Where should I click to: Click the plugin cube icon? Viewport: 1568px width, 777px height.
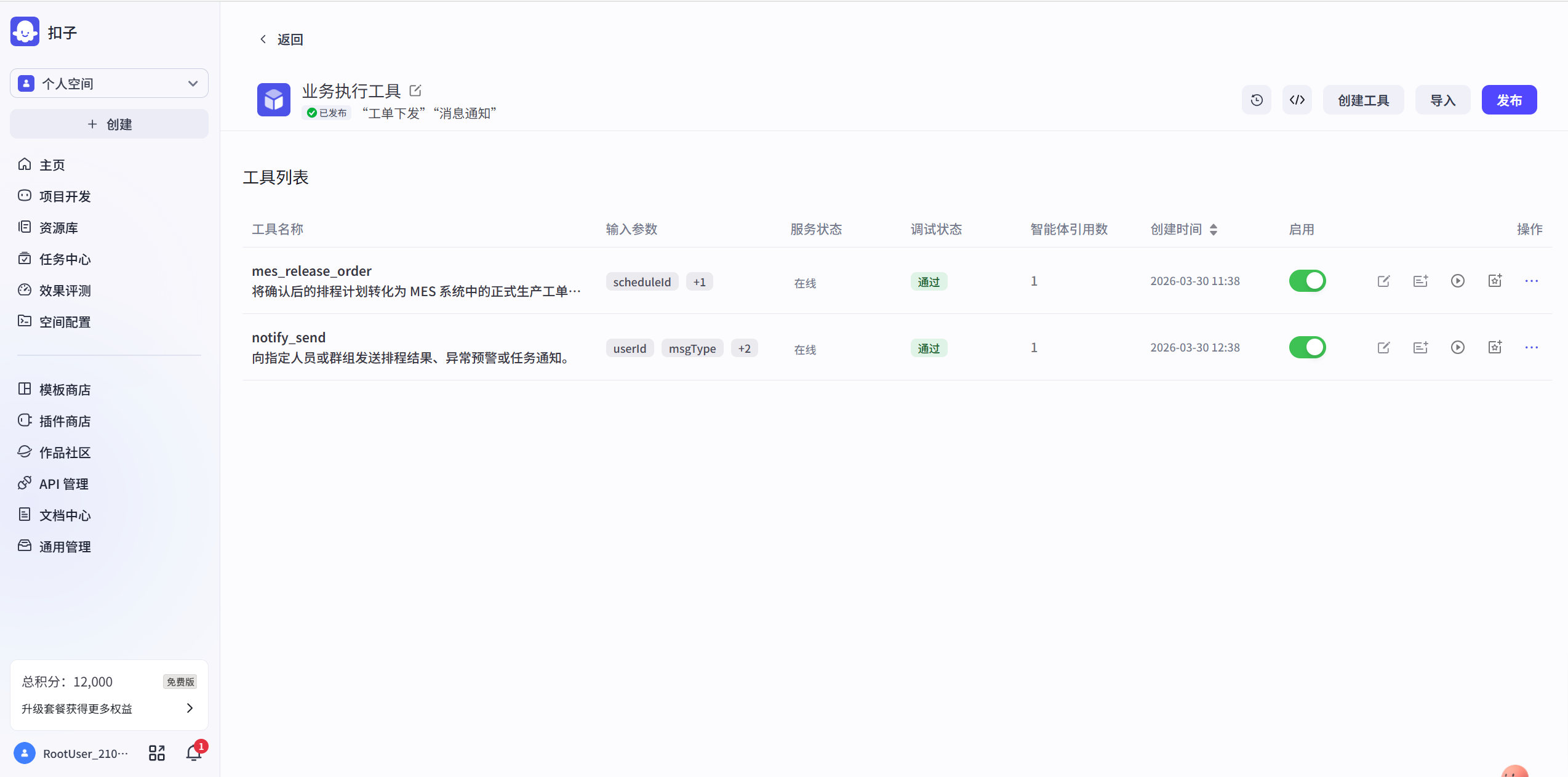[x=274, y=100]
